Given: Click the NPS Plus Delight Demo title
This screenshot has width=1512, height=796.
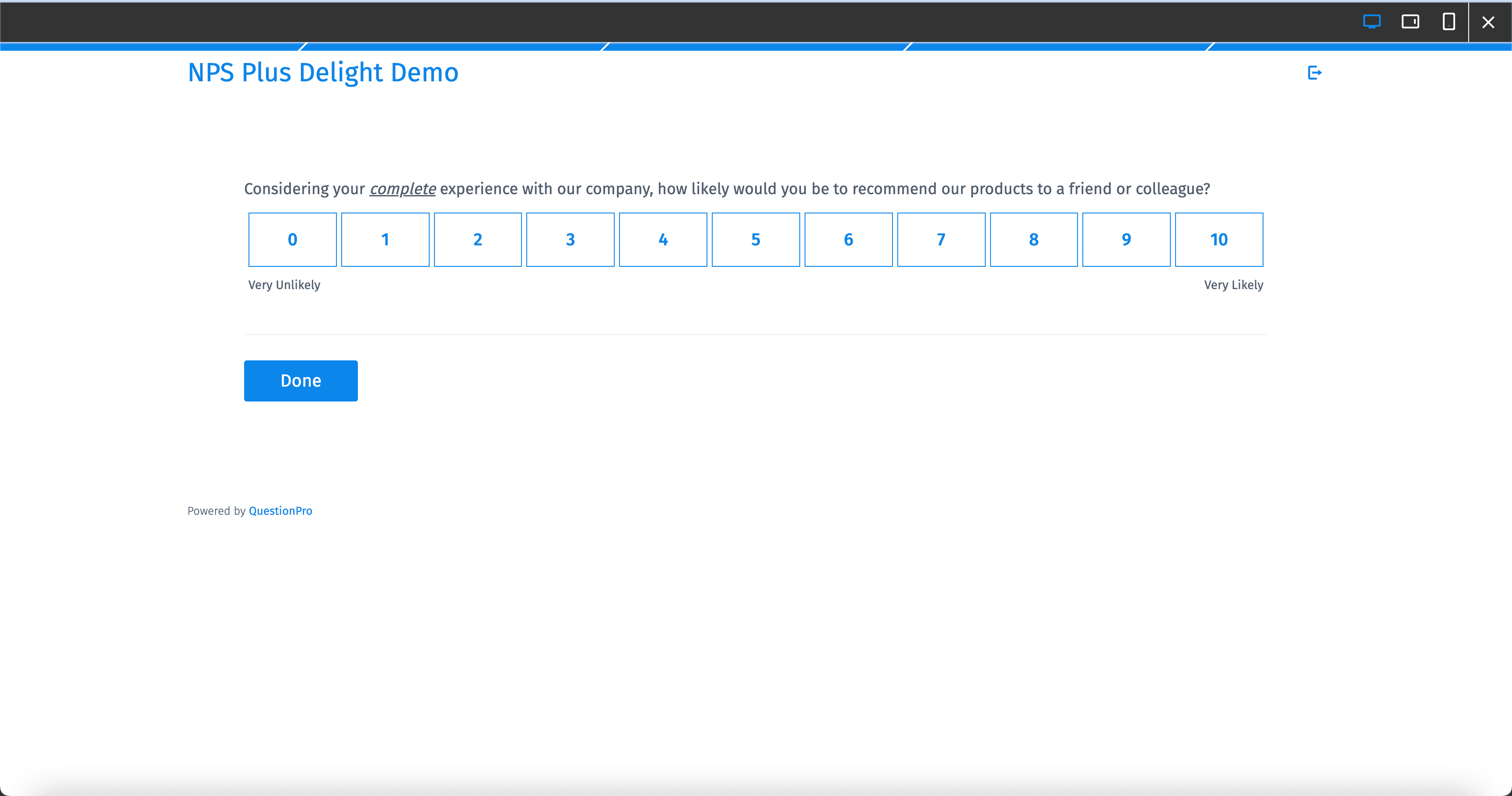Looking at the screenshot, I should pyautogui.click(x=322, y=72).
